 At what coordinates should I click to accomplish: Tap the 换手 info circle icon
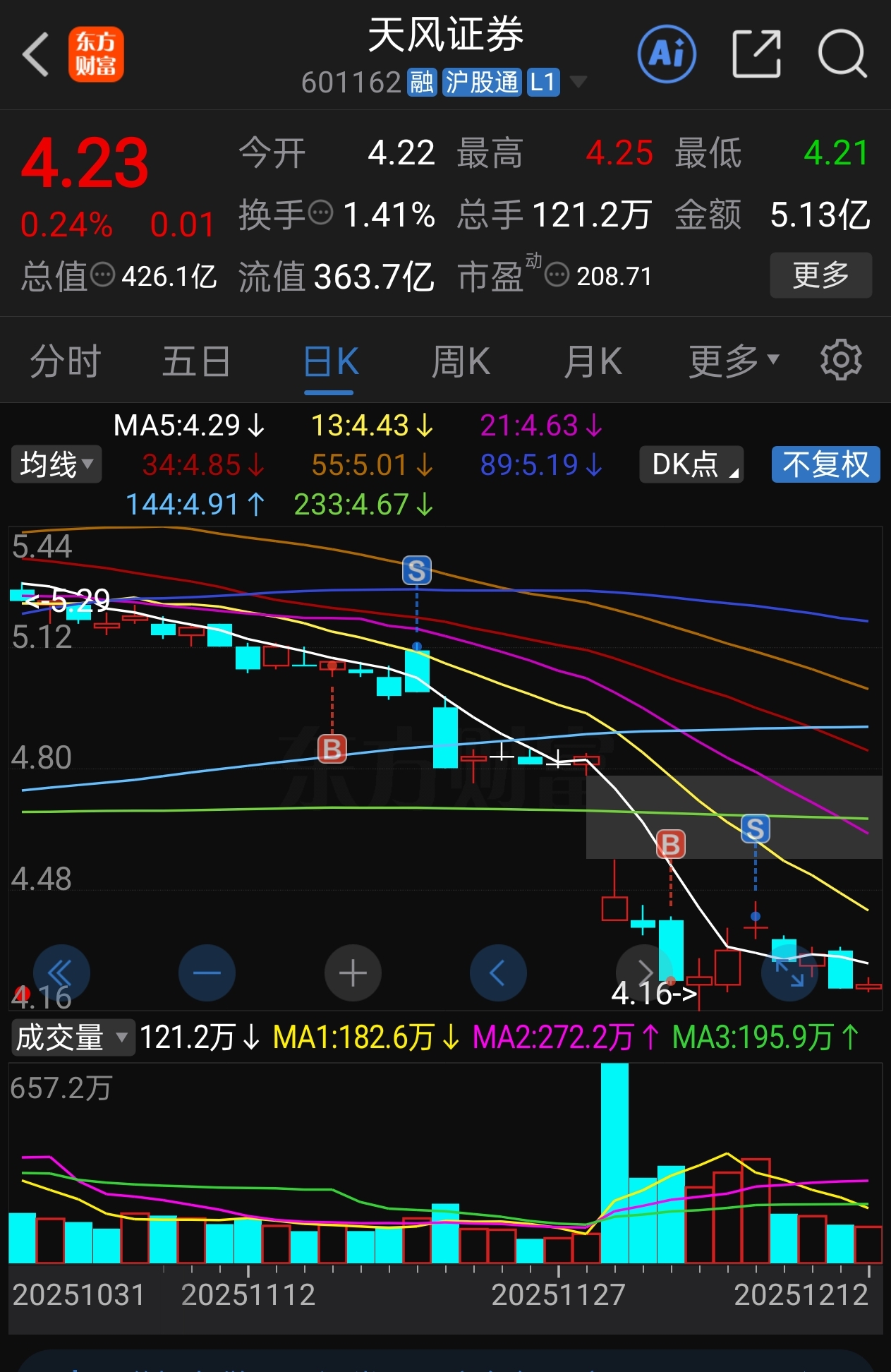click(x=321, y=212)
